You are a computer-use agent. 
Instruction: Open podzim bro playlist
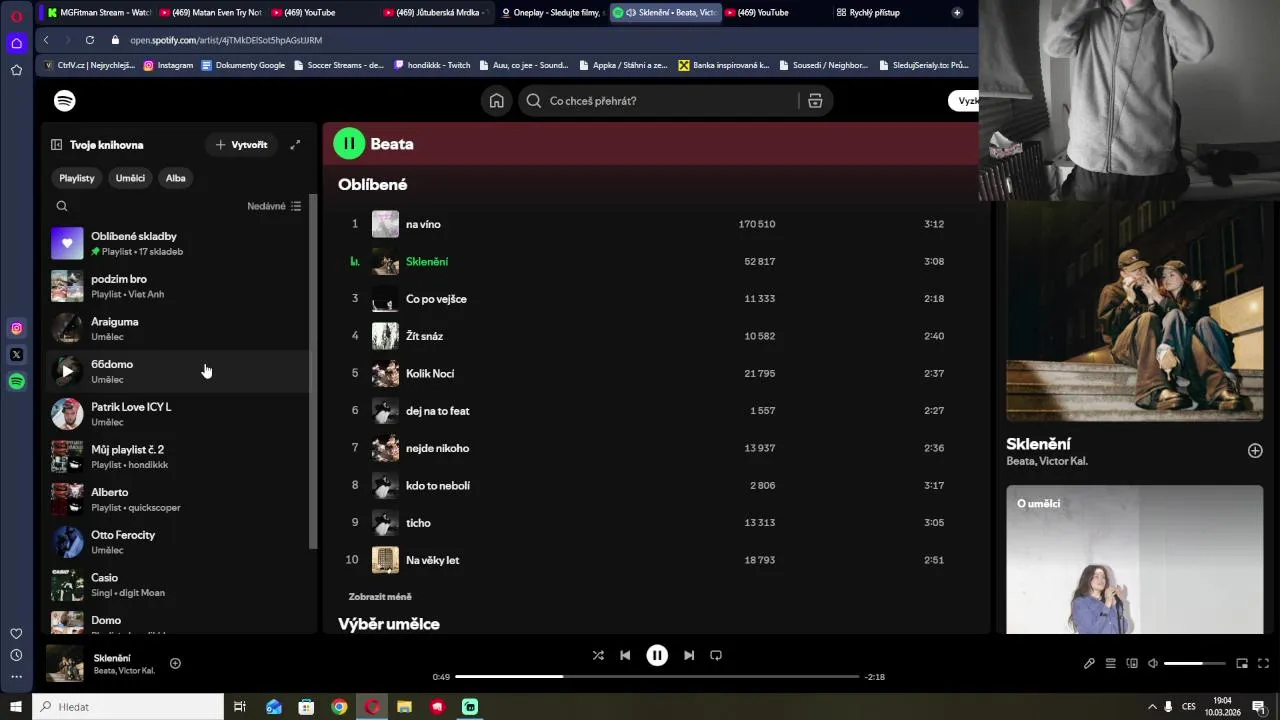tap(178, 286)
